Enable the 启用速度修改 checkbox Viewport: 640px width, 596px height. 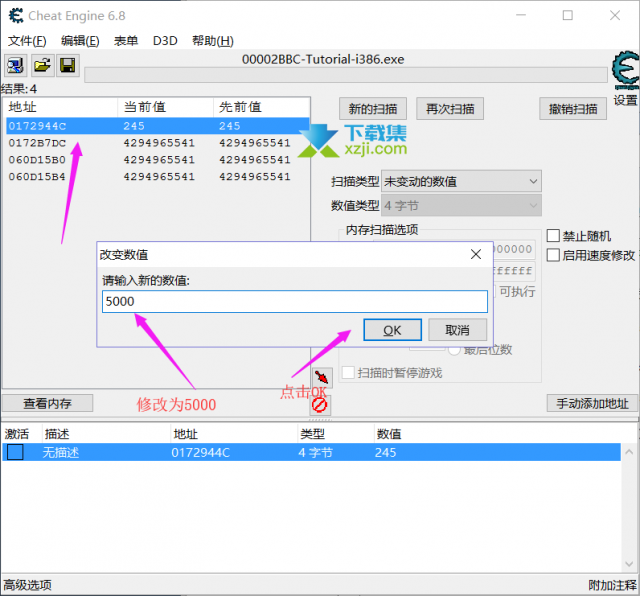[553, 255]
